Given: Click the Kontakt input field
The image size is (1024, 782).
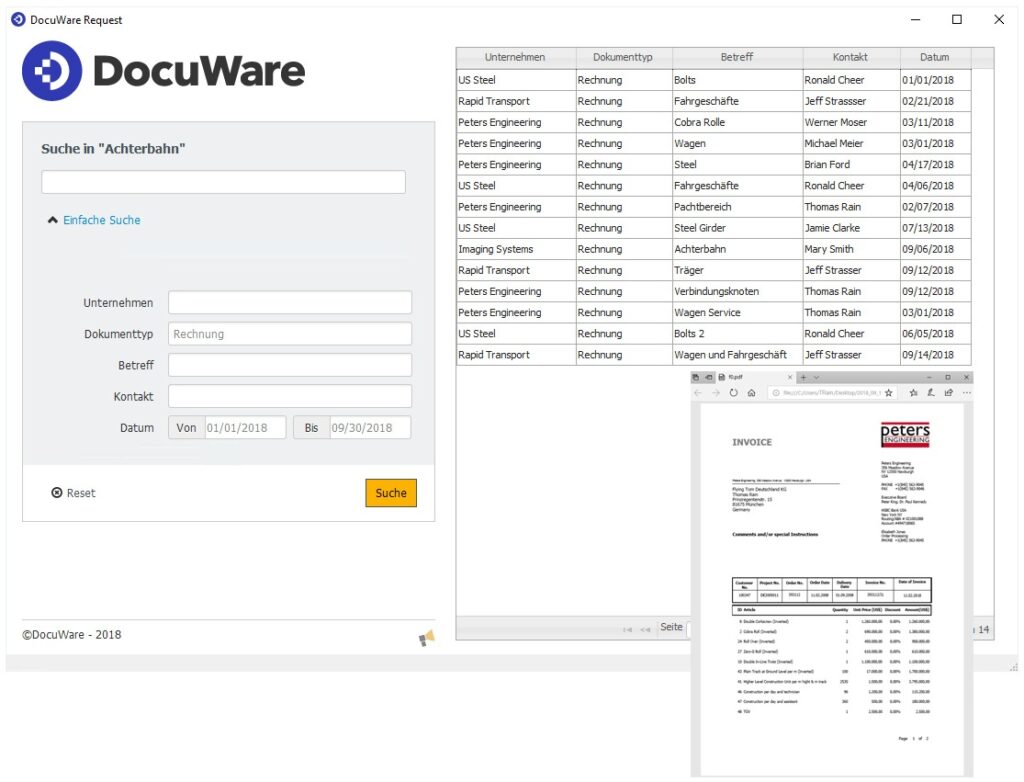Looking at the screenshot, I should click(x=290, y=396).
